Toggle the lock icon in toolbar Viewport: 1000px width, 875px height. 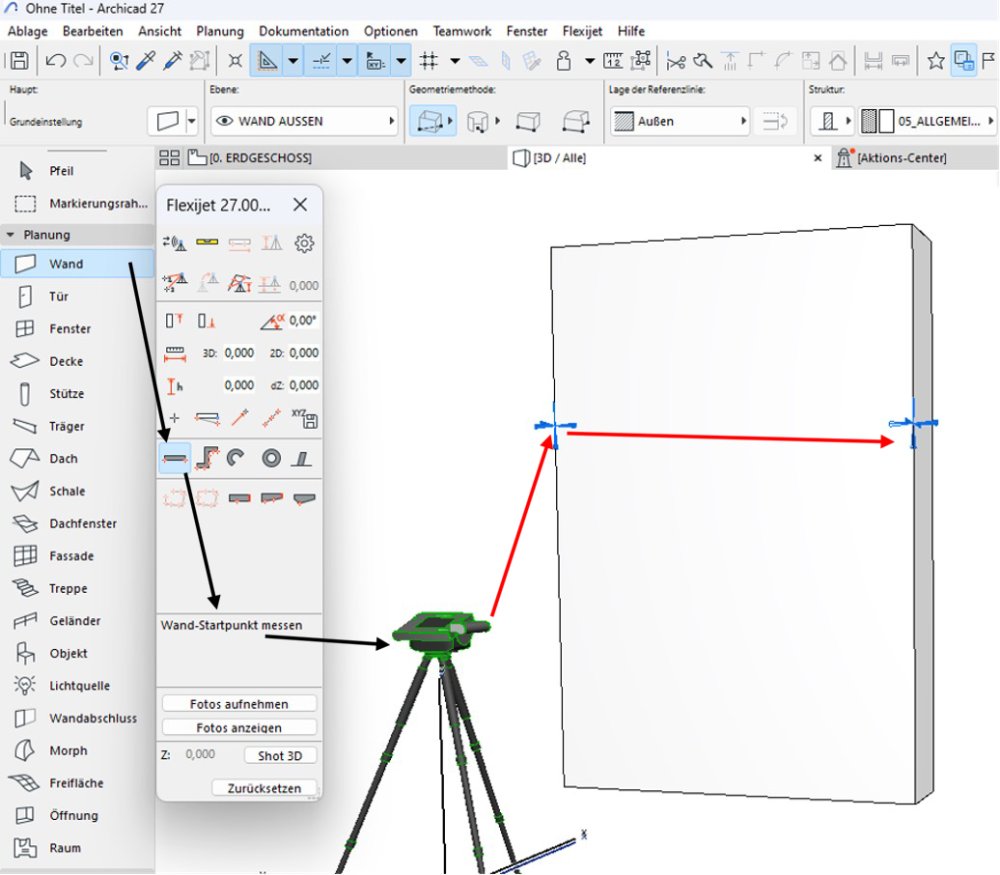coord(564,61)
